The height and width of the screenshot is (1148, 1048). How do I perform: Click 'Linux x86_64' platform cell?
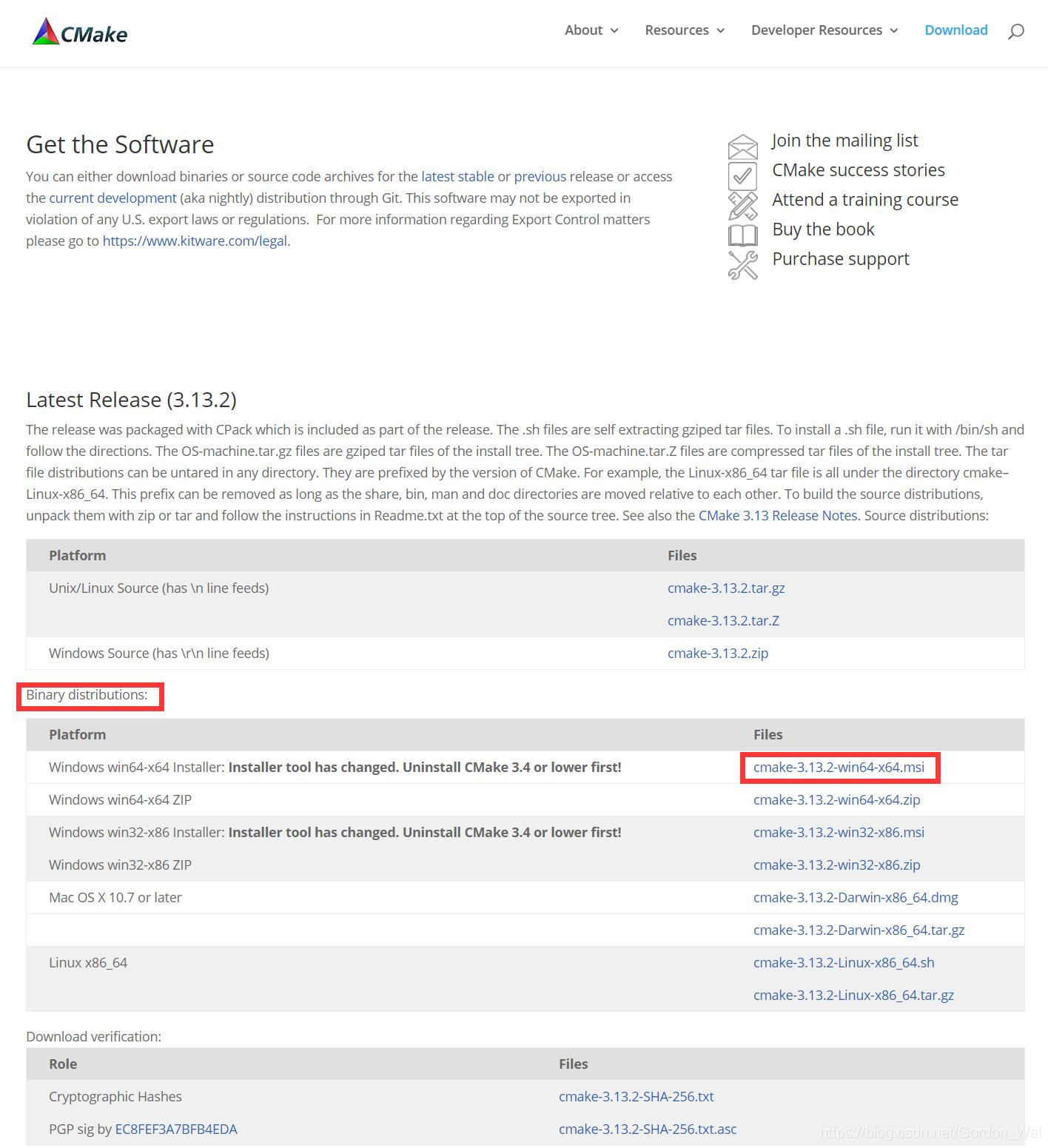coord(88,963)
